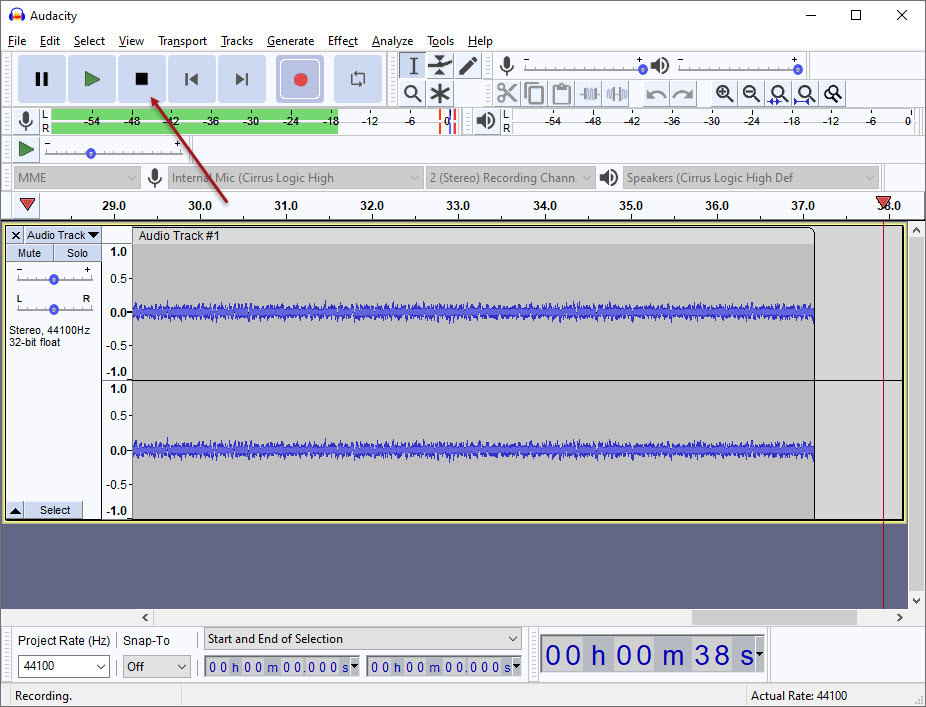Skip to Start of track
This screenshot has height=707, width=926.
tap(191, 79)
